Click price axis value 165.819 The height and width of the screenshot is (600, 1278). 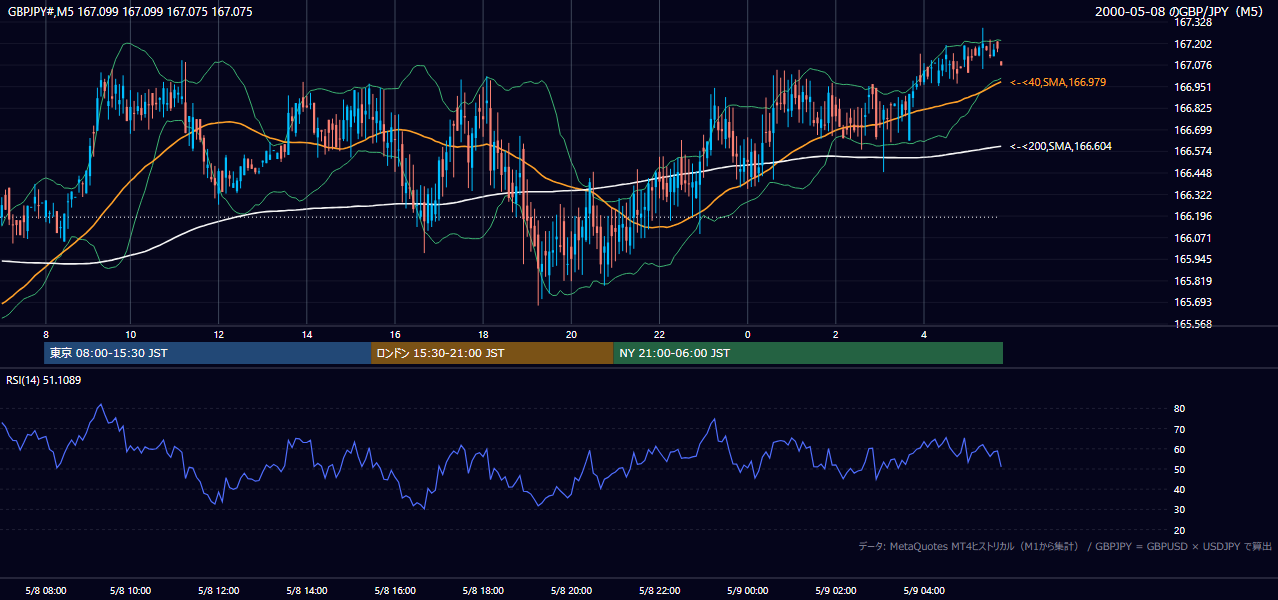click(1193, 281)
